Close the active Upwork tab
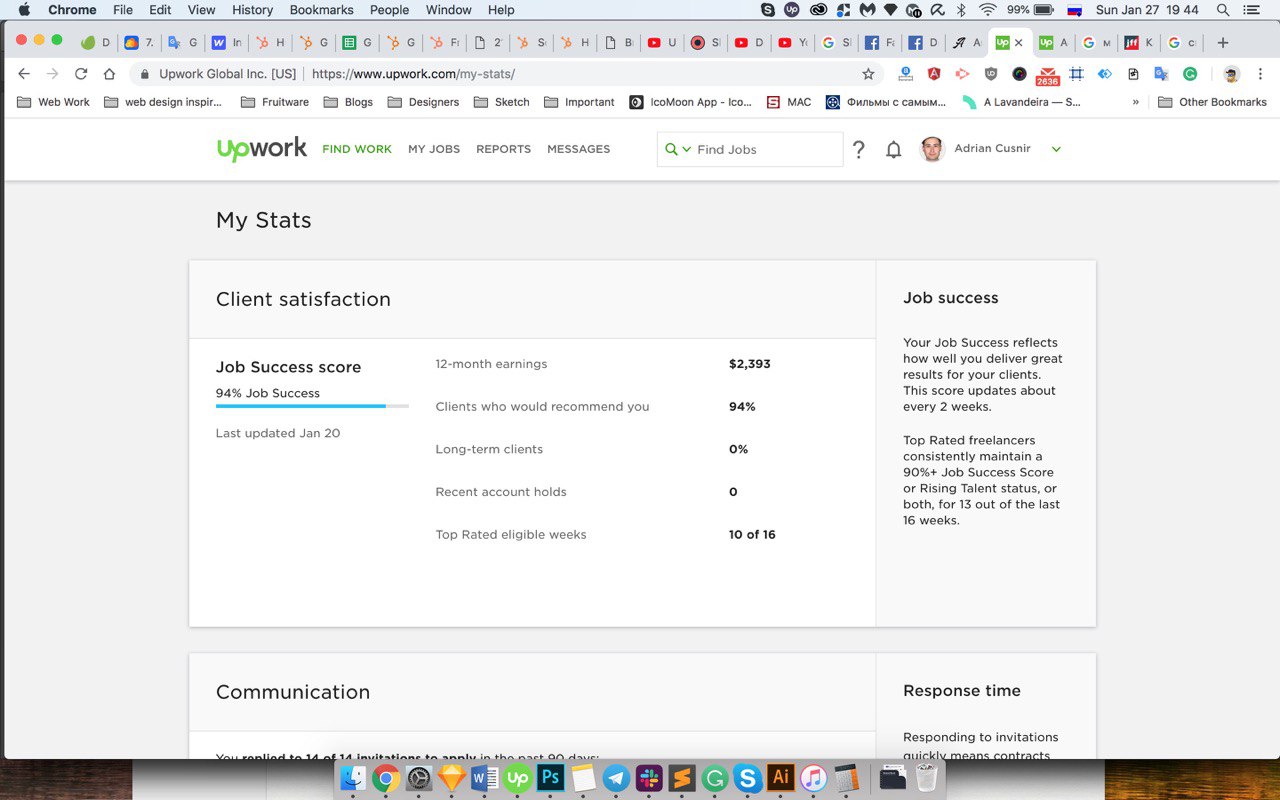Viewport: 1280px width, 800px height. pyautogui.click(x=1018, y=43)
